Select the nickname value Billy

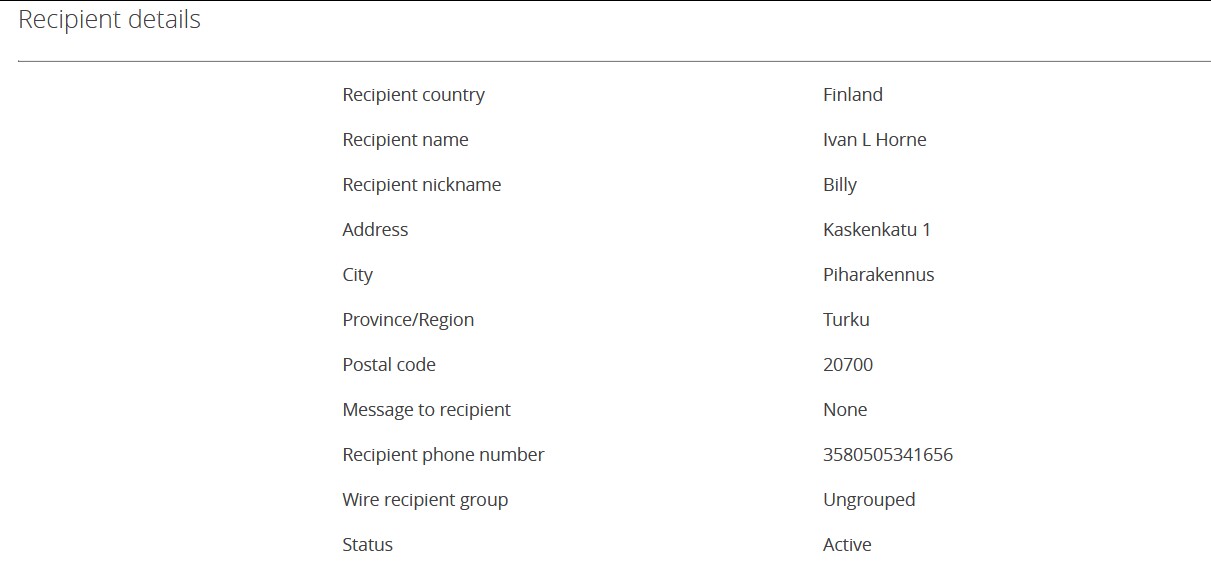point(839,185)
